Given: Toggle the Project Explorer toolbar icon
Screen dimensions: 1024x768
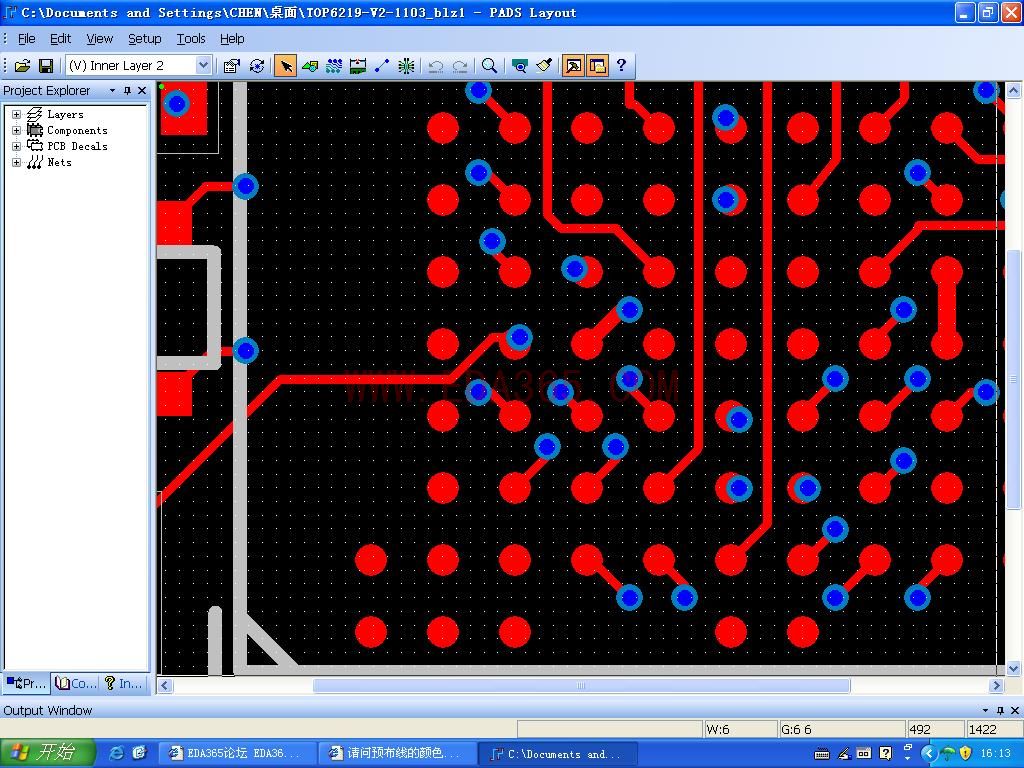Looking at the screenshot, I should [598, 66].
